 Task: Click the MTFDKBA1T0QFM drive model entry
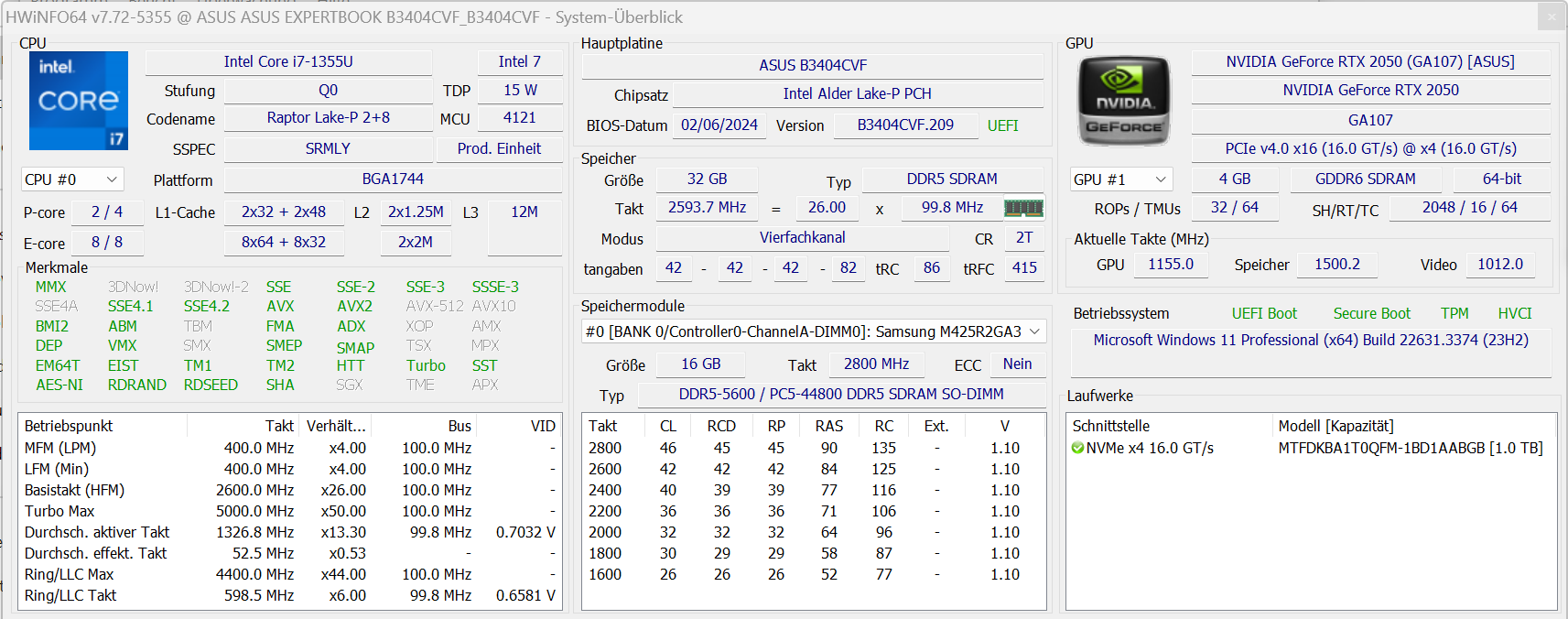[1410, 448]
